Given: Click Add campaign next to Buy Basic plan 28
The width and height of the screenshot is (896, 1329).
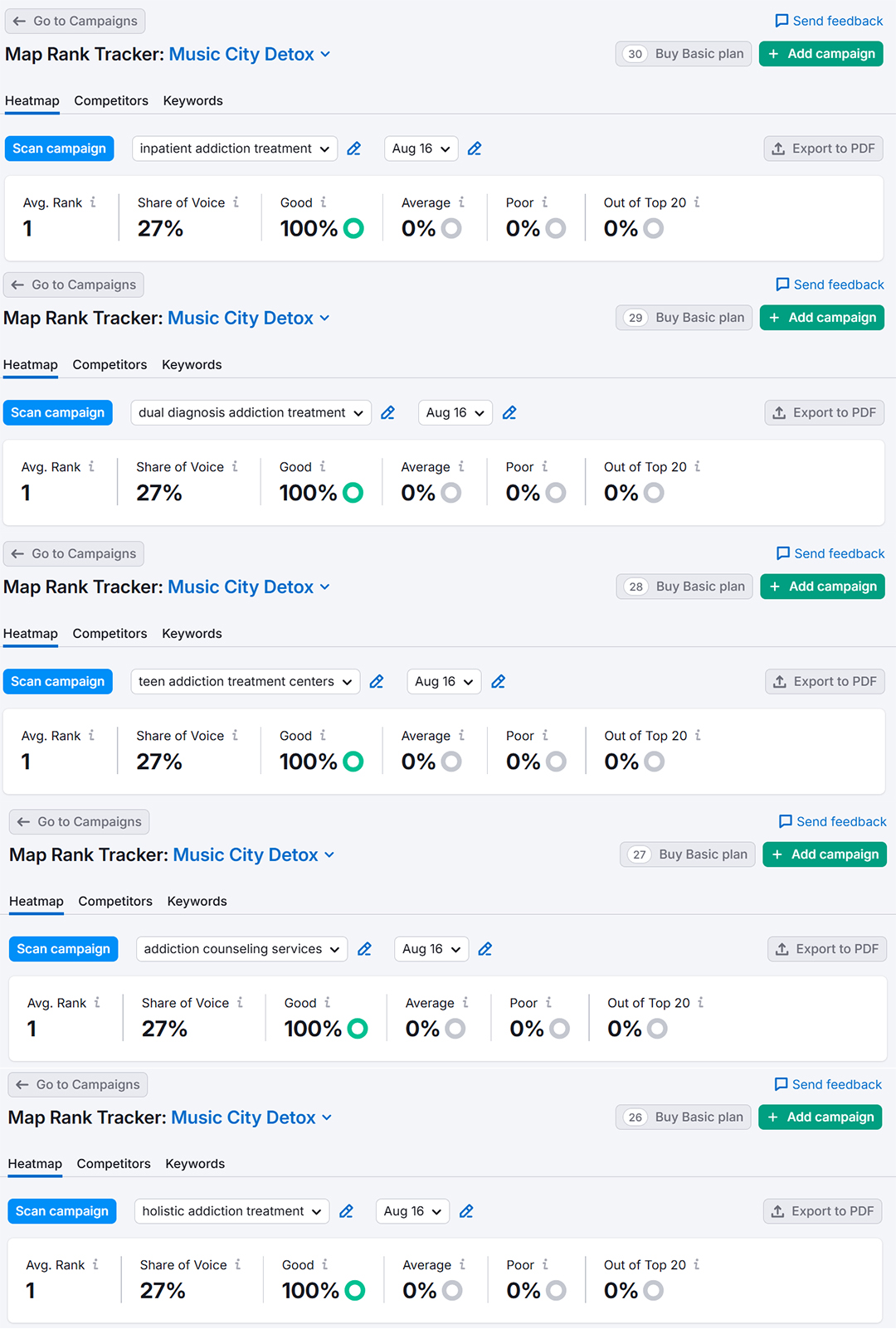Looking at the screenshot, I should (x=823, y=587).
